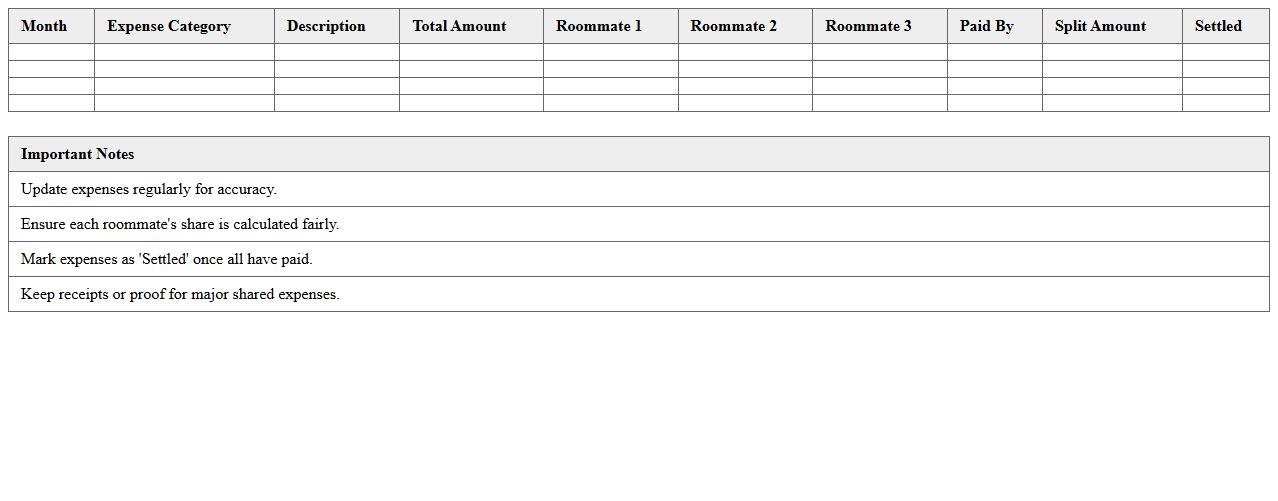Click first empty cell under Month
Screen dimensions: 1278x501
pyautogui.click(x=51, y=52)
